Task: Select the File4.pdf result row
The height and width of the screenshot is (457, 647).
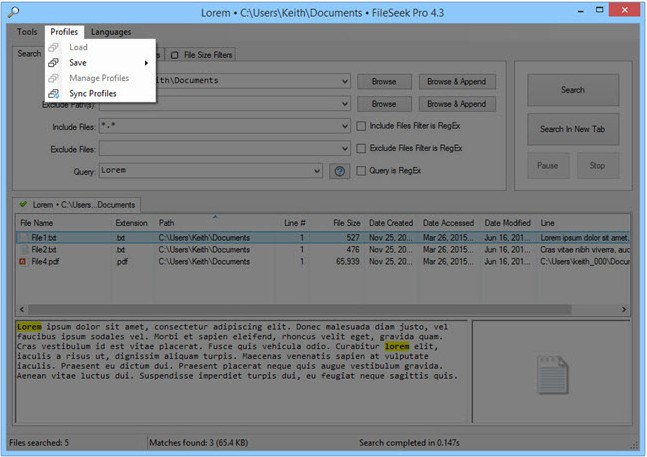Action: [x=323, y=261]
